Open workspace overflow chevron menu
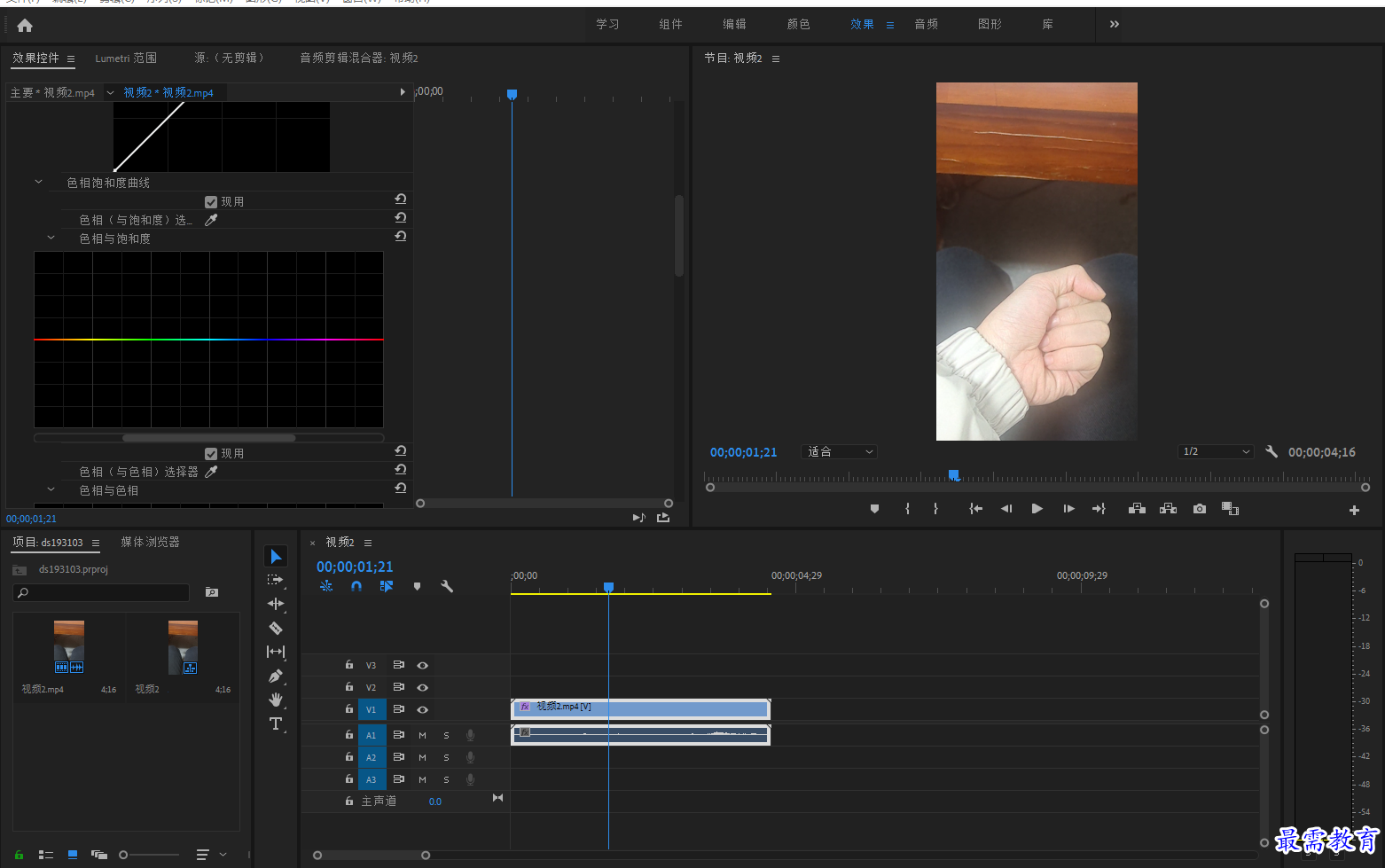This screenshot has width=1385, height=868. point(1115,24)
